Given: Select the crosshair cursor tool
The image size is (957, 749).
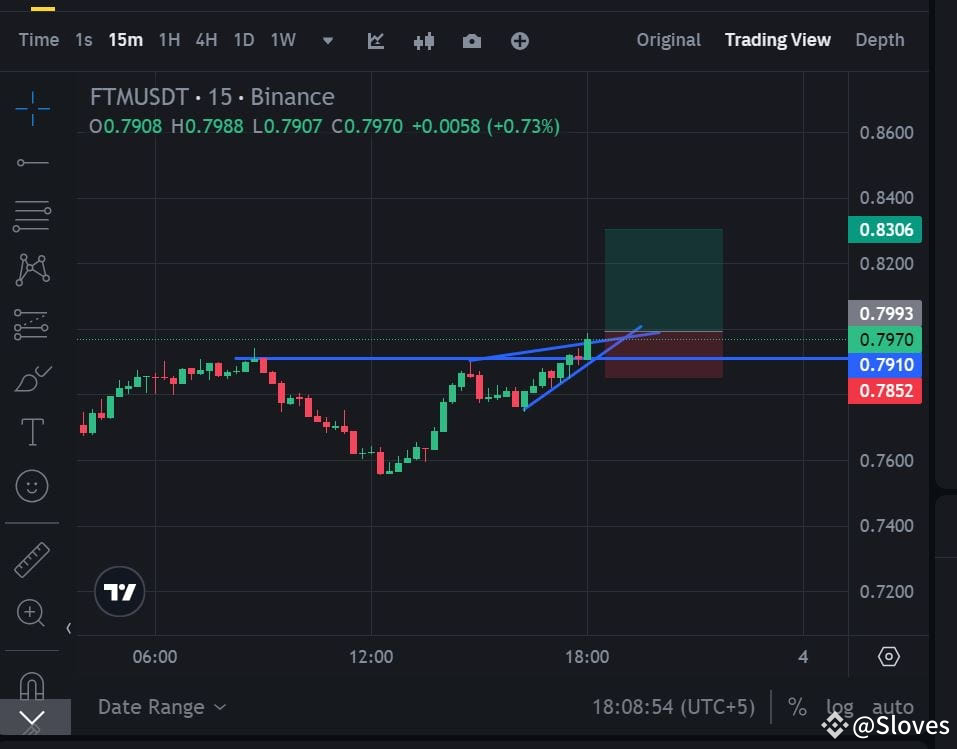Looking at the screenshot, I should [x=32, y=107].
